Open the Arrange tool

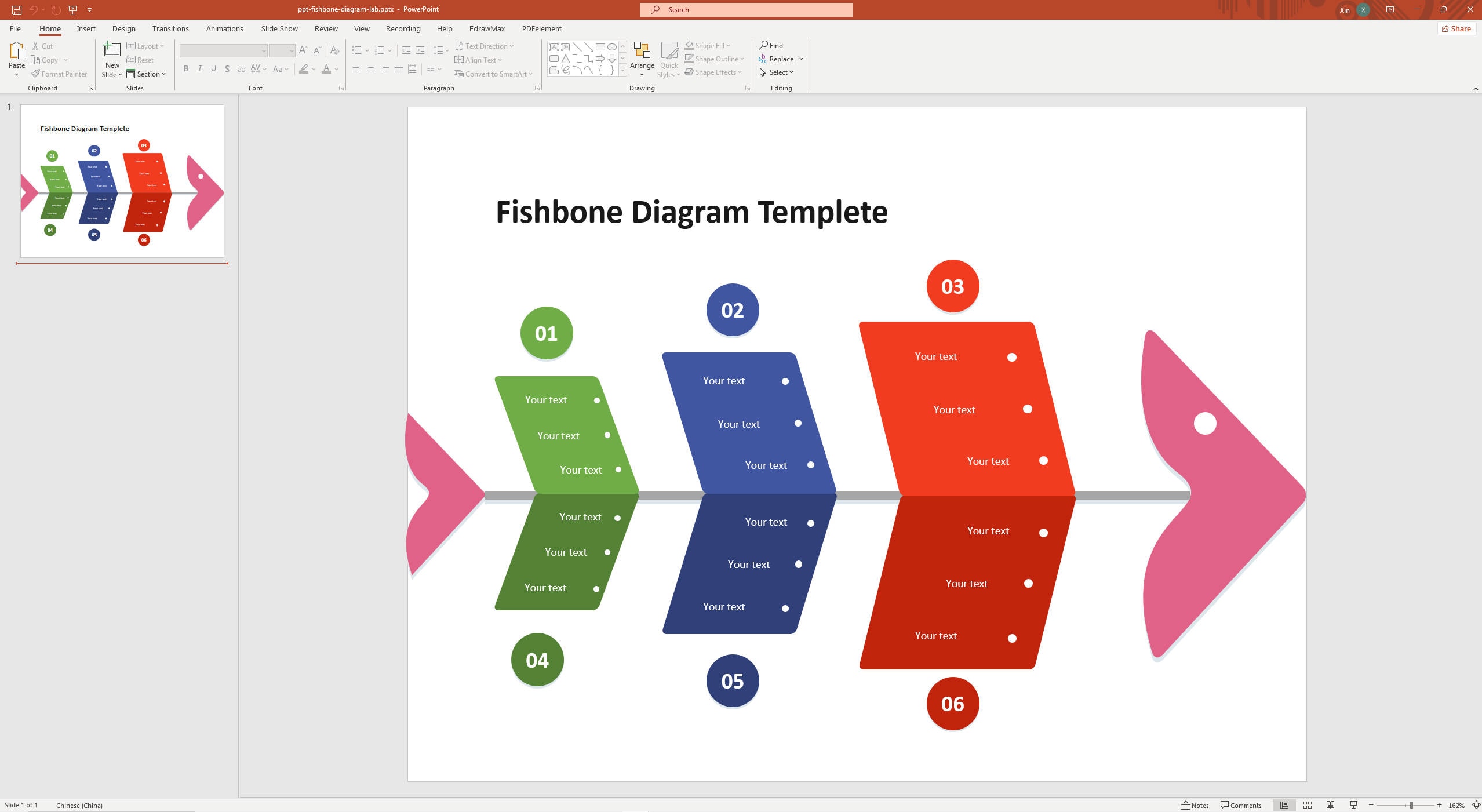[641, 59]
